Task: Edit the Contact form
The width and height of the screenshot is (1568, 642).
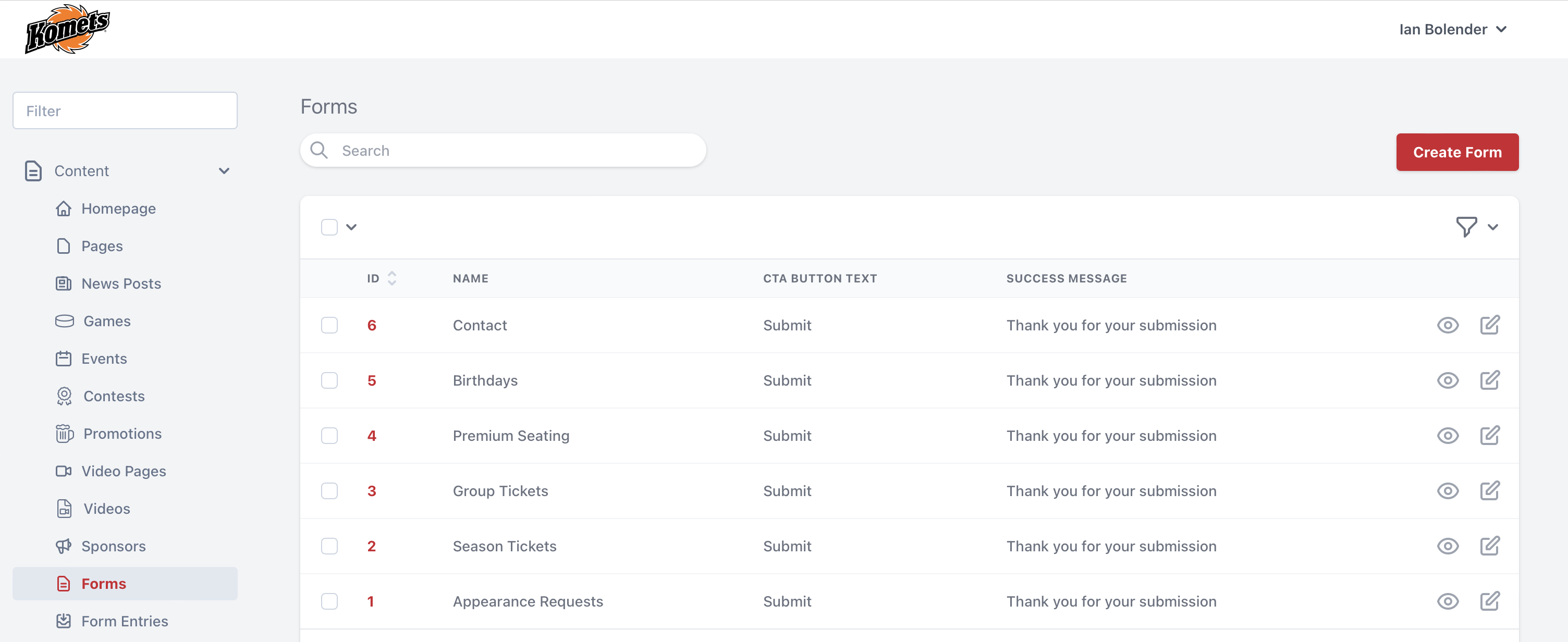Action: click(1489, 325)
